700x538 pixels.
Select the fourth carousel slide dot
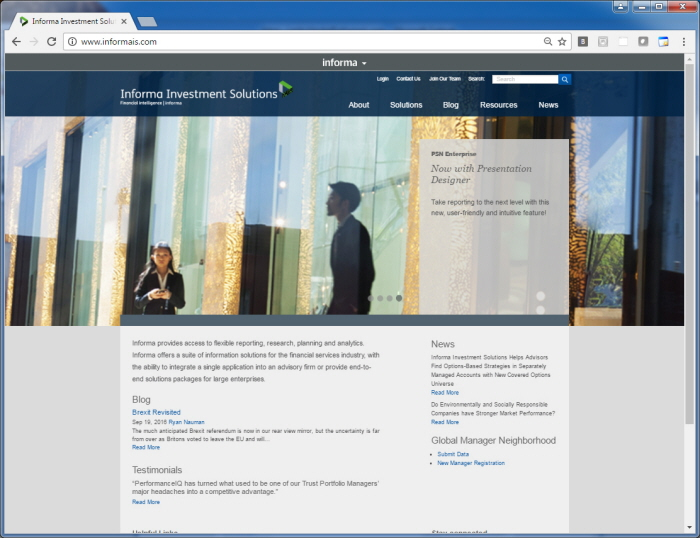point(399,298)
